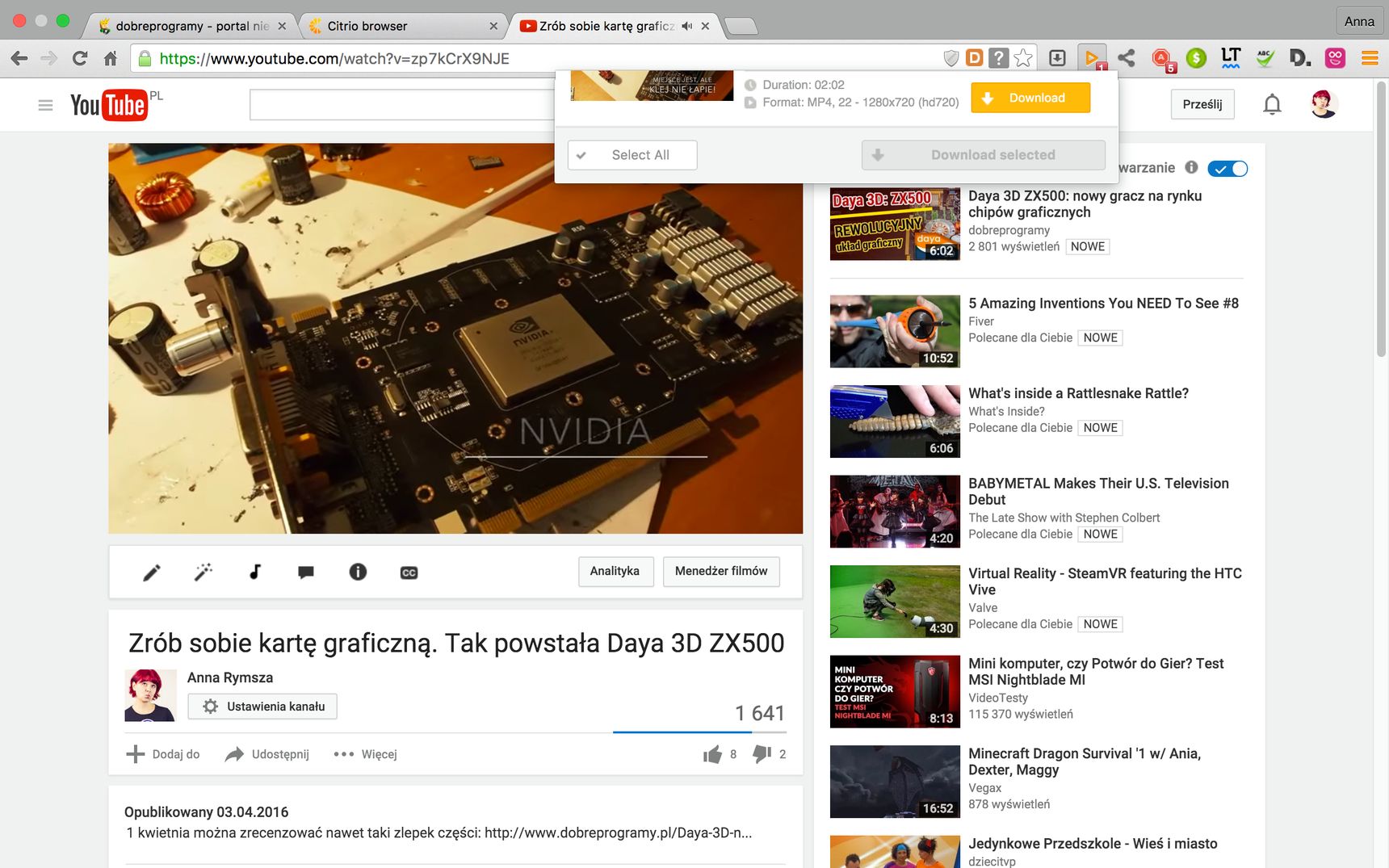The image size is (1389, 868).
Task: Switch to the Citrio browser tab
Action: click(x=400, y=26)
